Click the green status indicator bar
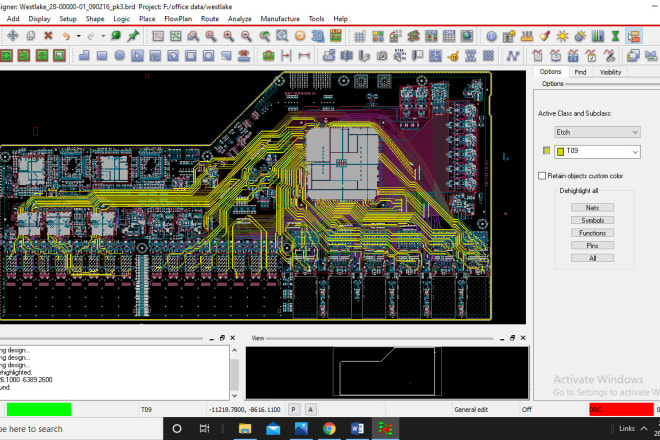Screen dimensions: 660x440 39,409
